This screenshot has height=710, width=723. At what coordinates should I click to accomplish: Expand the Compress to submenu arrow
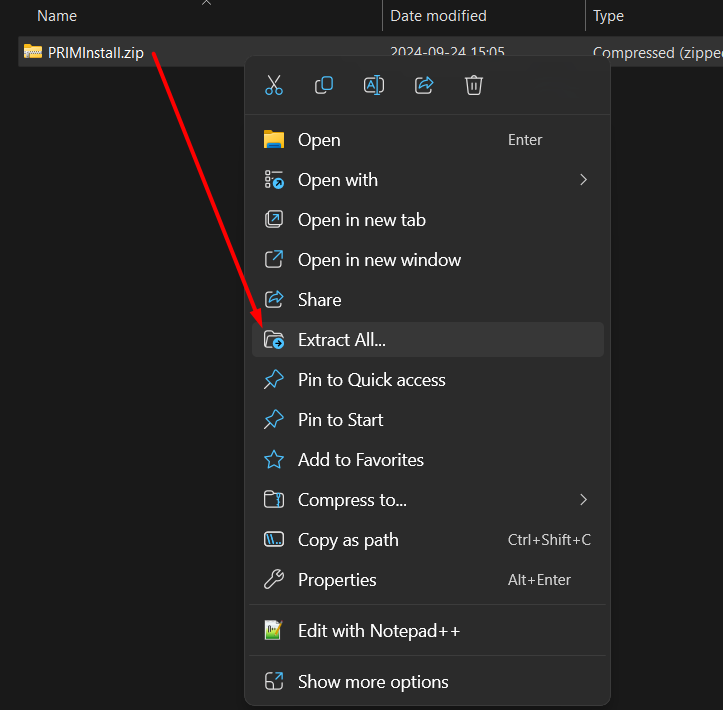pos(584,500)
